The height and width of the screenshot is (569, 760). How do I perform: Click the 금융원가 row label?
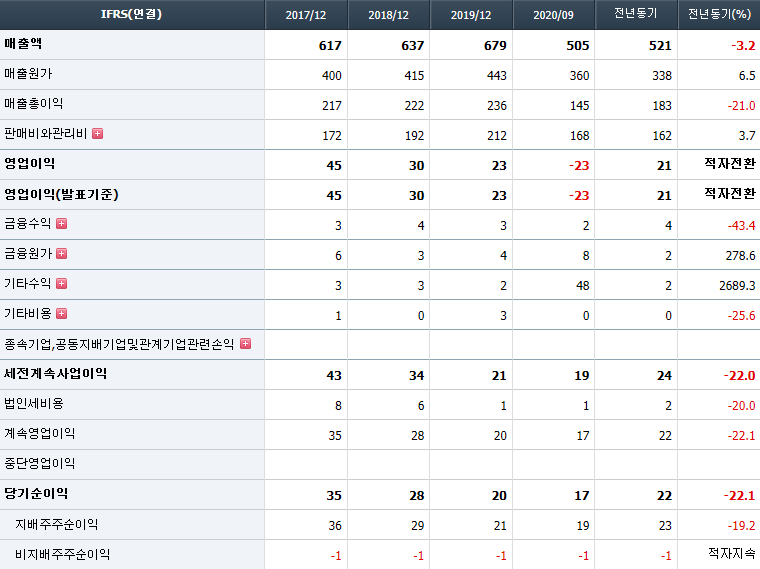(x=28, y=253)
